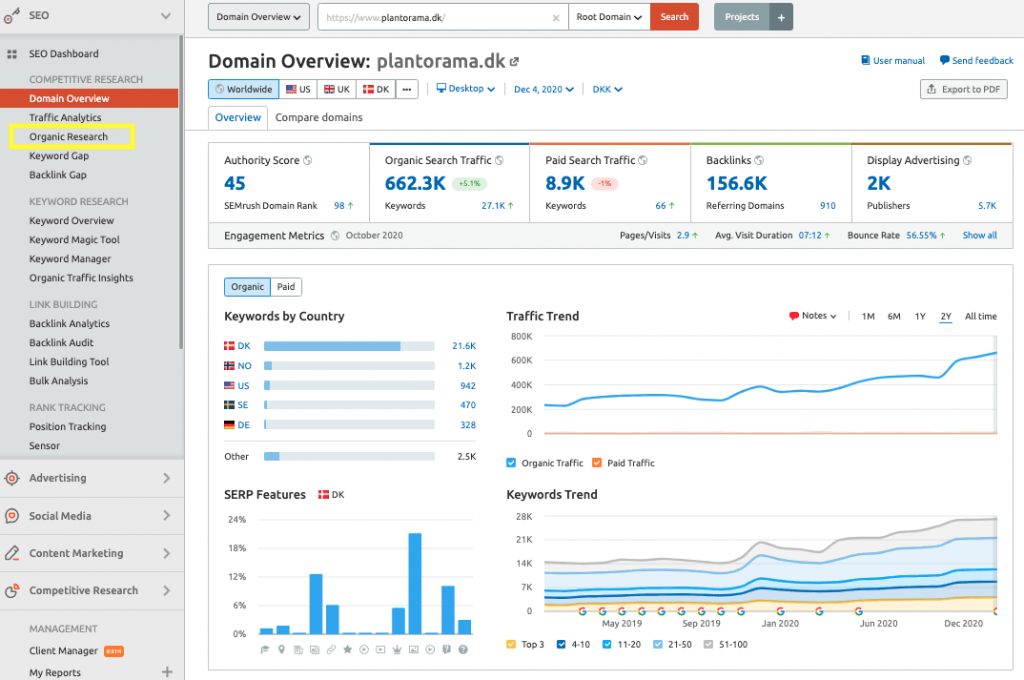Click the star SERP feature icon

pos(347,649)
